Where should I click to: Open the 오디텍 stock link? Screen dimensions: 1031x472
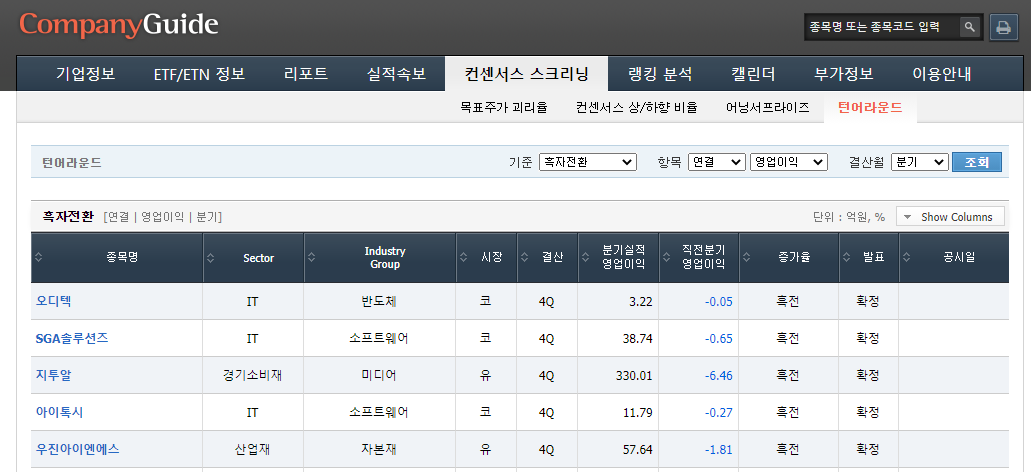[x=53, y=302]
